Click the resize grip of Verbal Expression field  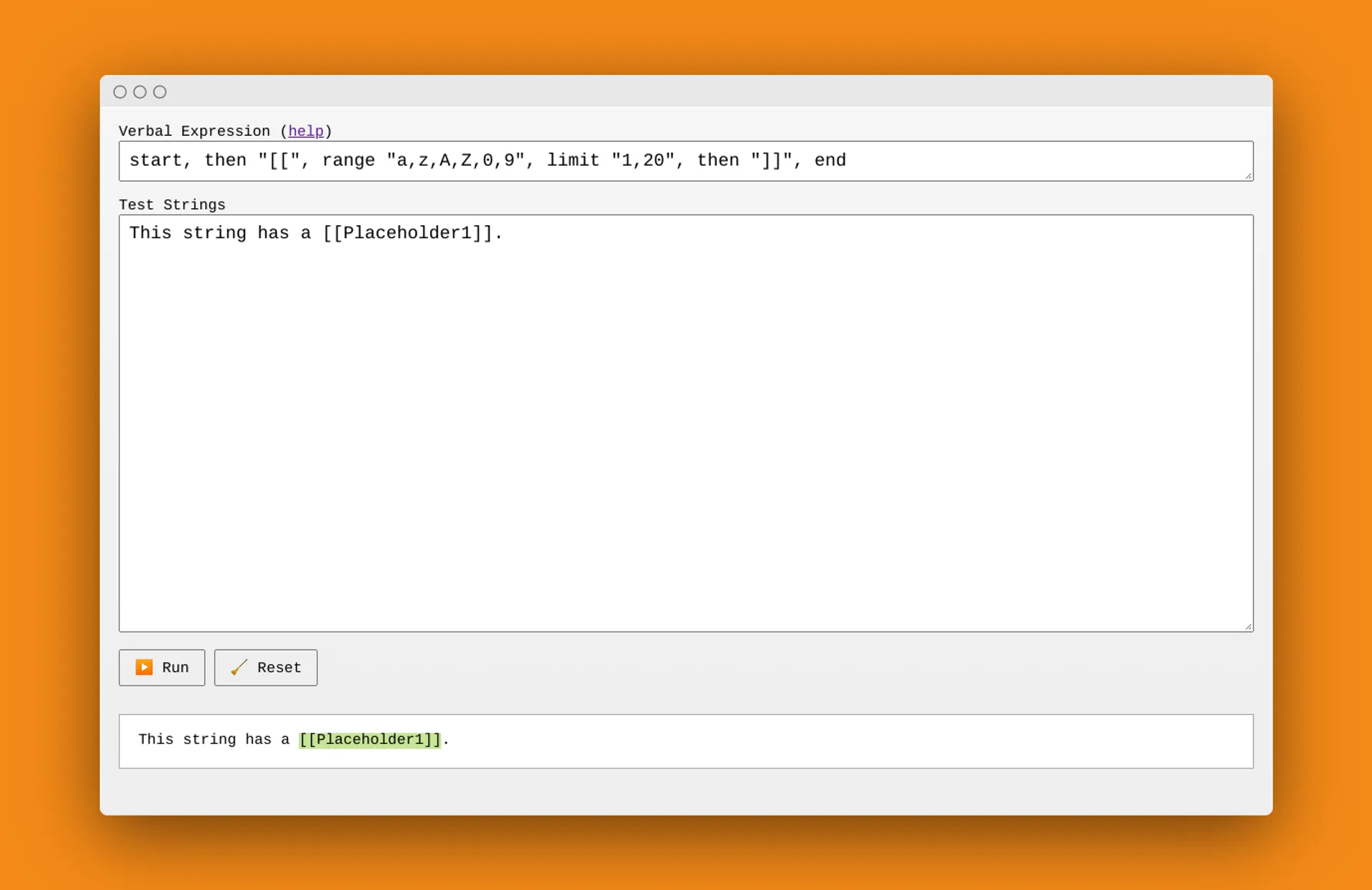coord(1248,176)
